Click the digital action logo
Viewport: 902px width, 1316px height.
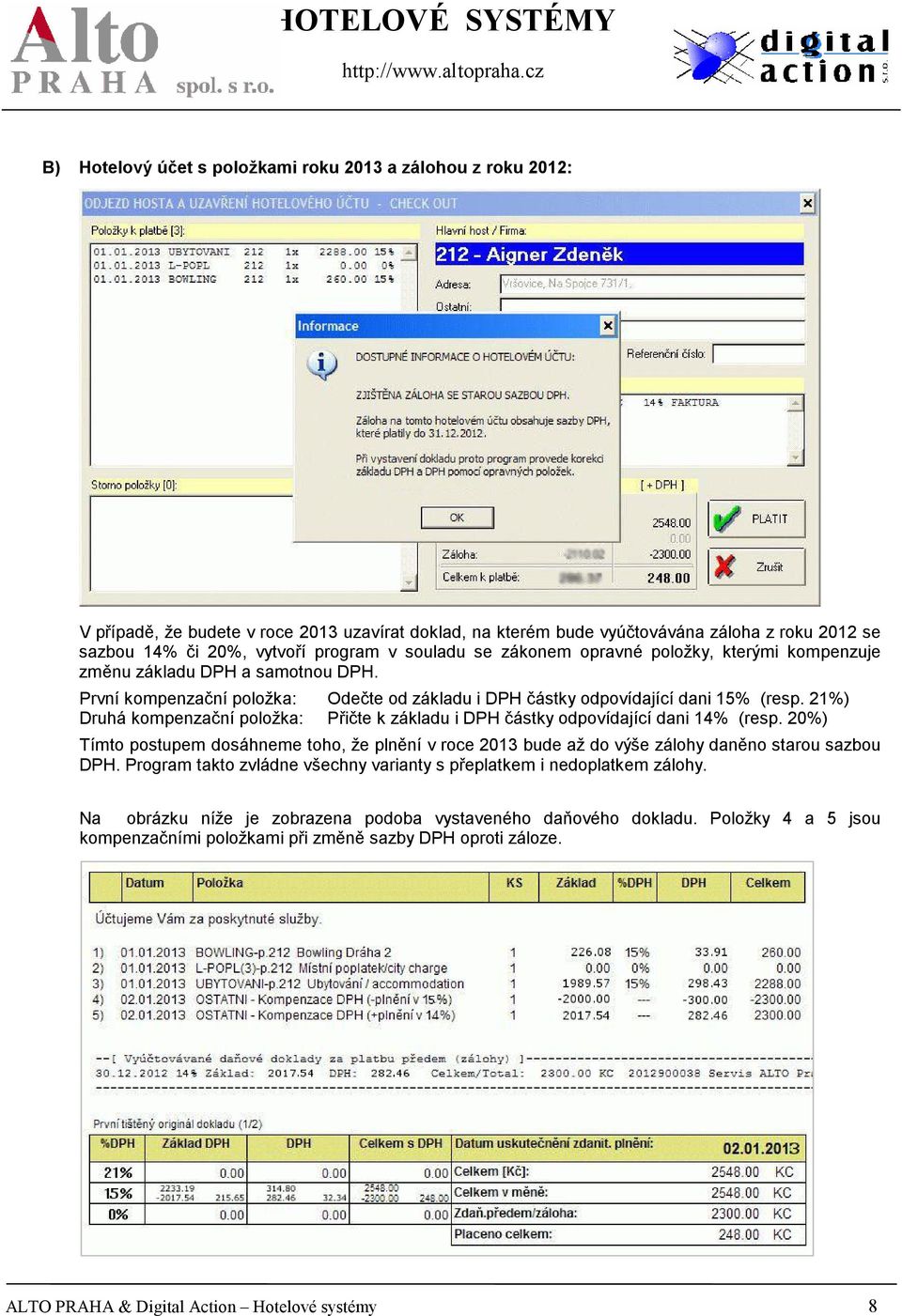[781, 56]
